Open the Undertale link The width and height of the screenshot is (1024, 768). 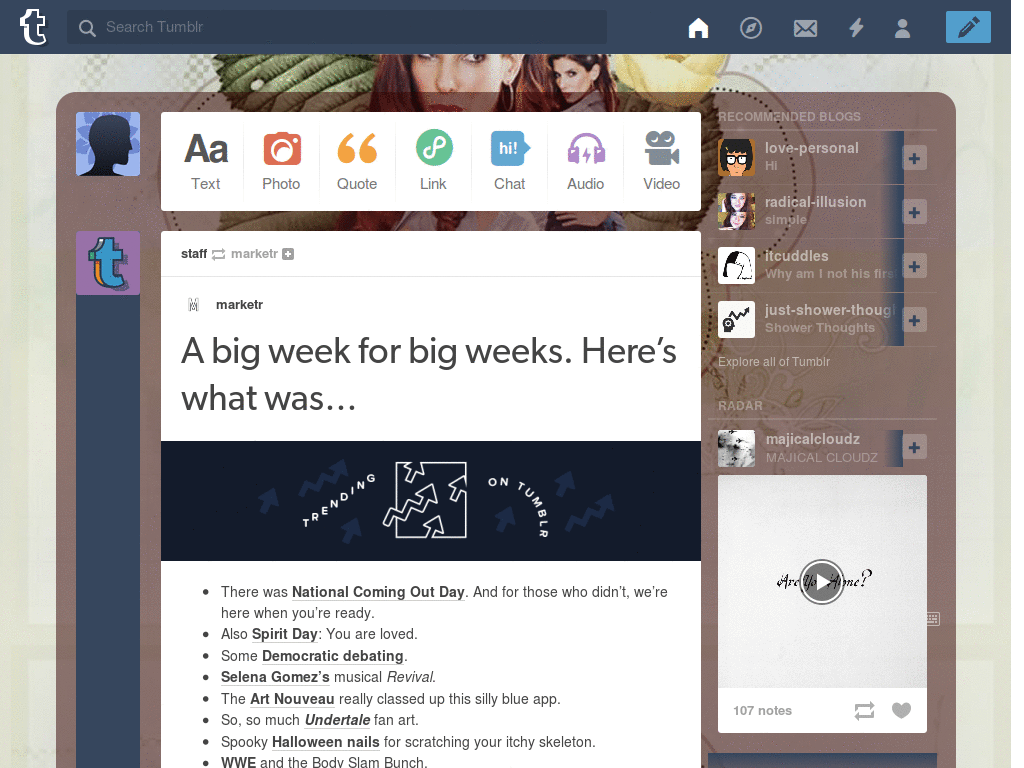click(338, 720)
